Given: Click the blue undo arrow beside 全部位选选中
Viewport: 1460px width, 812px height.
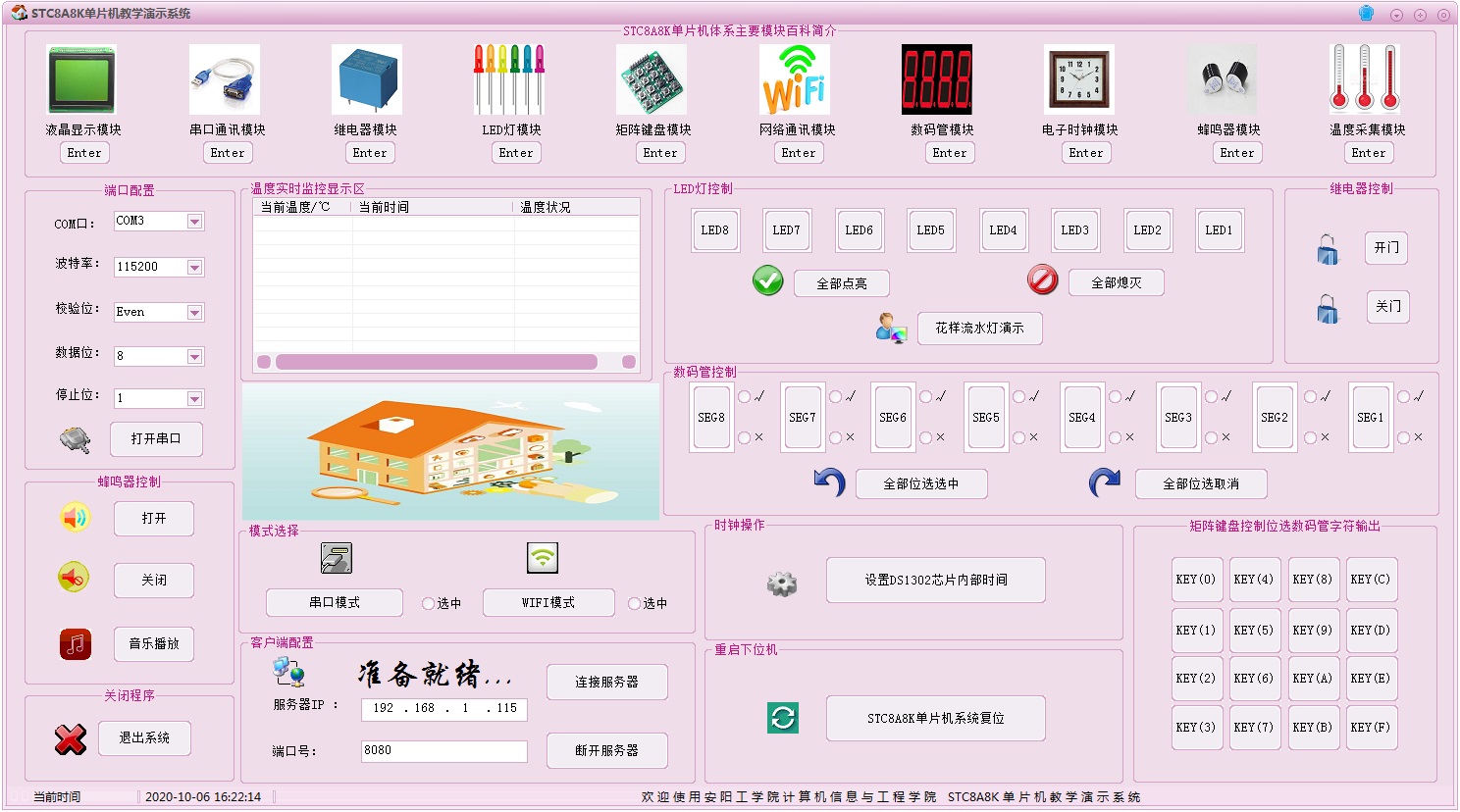Looking at the screenshot, I should click(829, 482).
